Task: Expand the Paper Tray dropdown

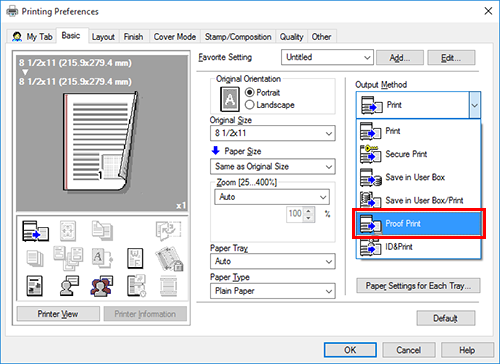Action: pos(273,261)
